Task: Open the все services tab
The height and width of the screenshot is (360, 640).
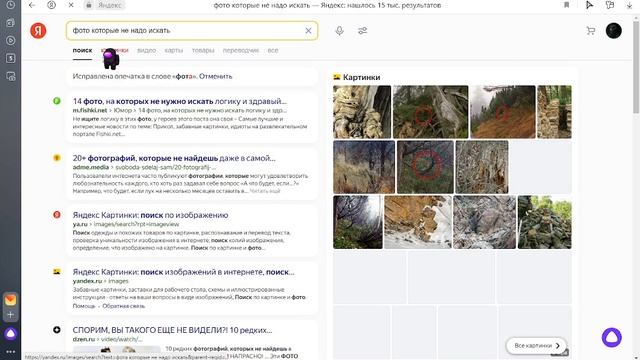Action: (x=273, y=50)
